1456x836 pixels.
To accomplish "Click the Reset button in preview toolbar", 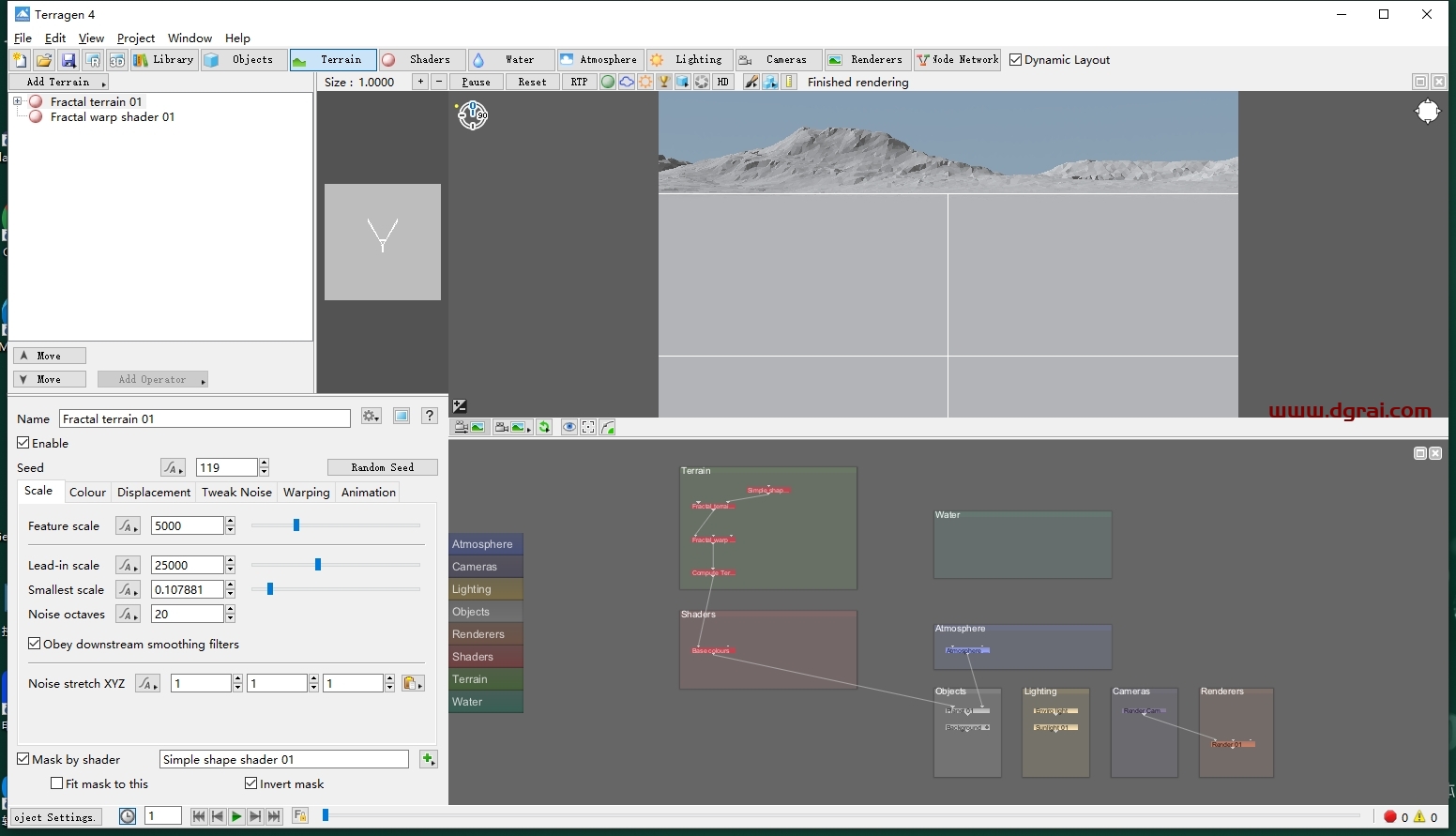I will click(x=532, y=83).
